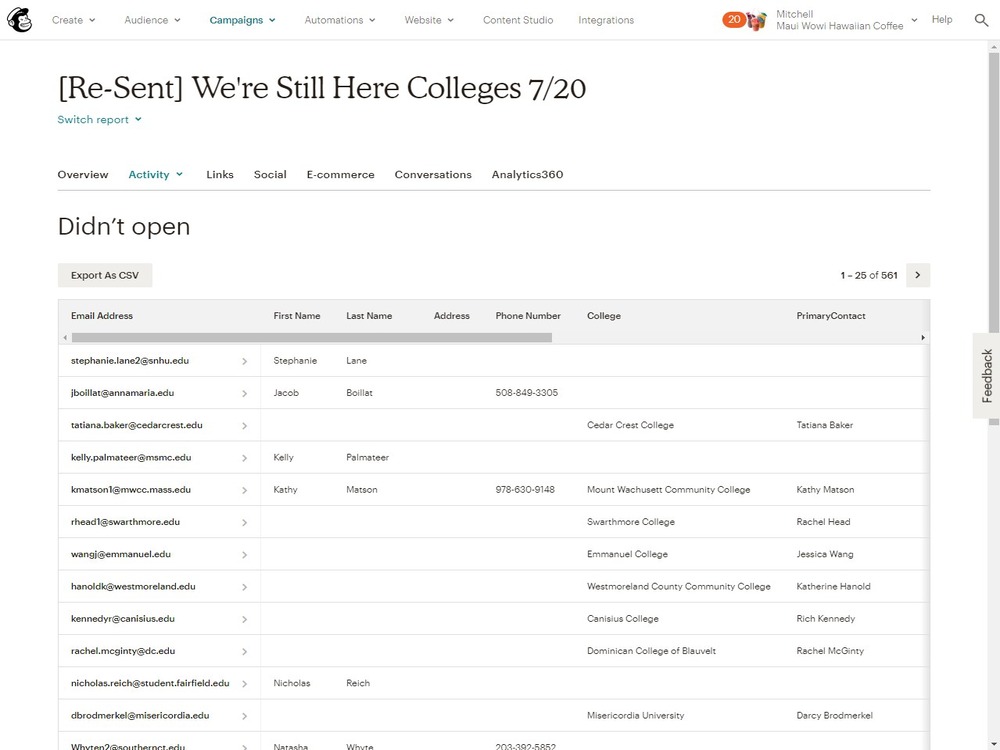Open the Switch report dropdown
1000x750 pixels.
pyautogui.click(x=99, y=119)
